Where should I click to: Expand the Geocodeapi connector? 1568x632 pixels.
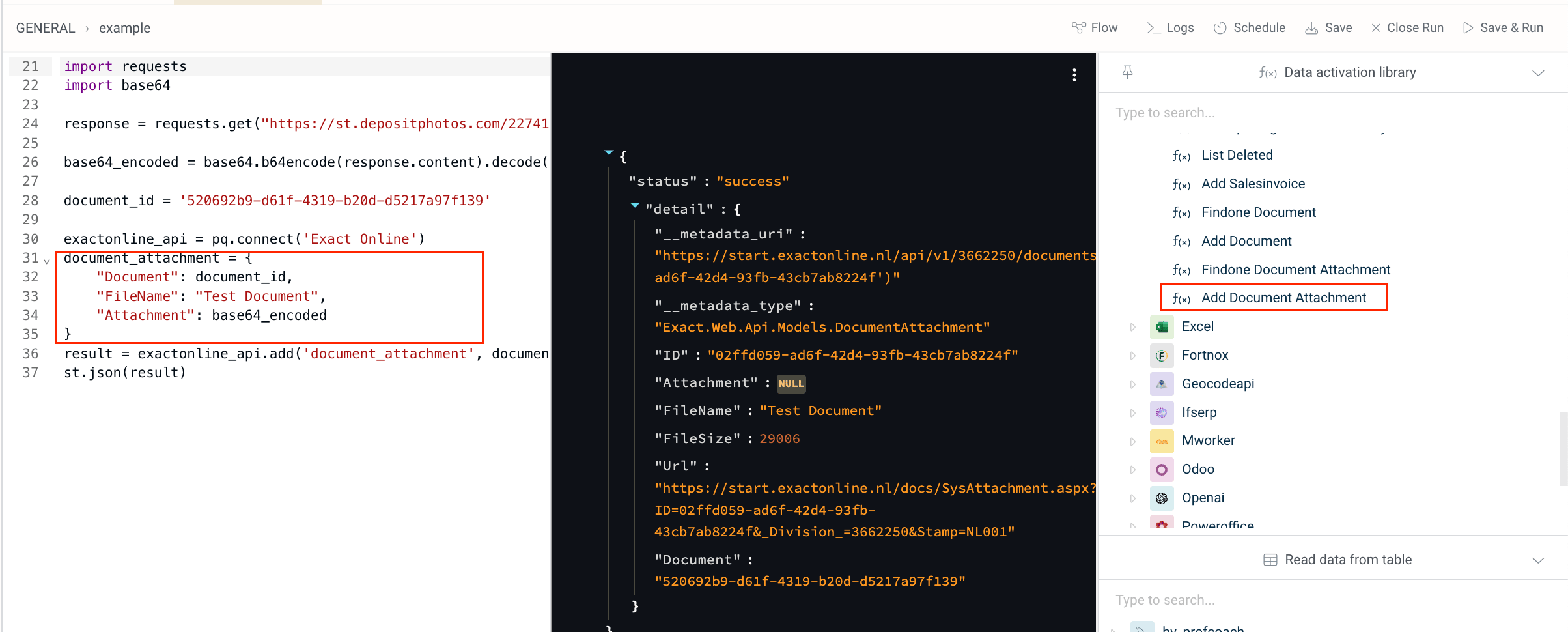pyautogui.click(x=1133, y=384)
